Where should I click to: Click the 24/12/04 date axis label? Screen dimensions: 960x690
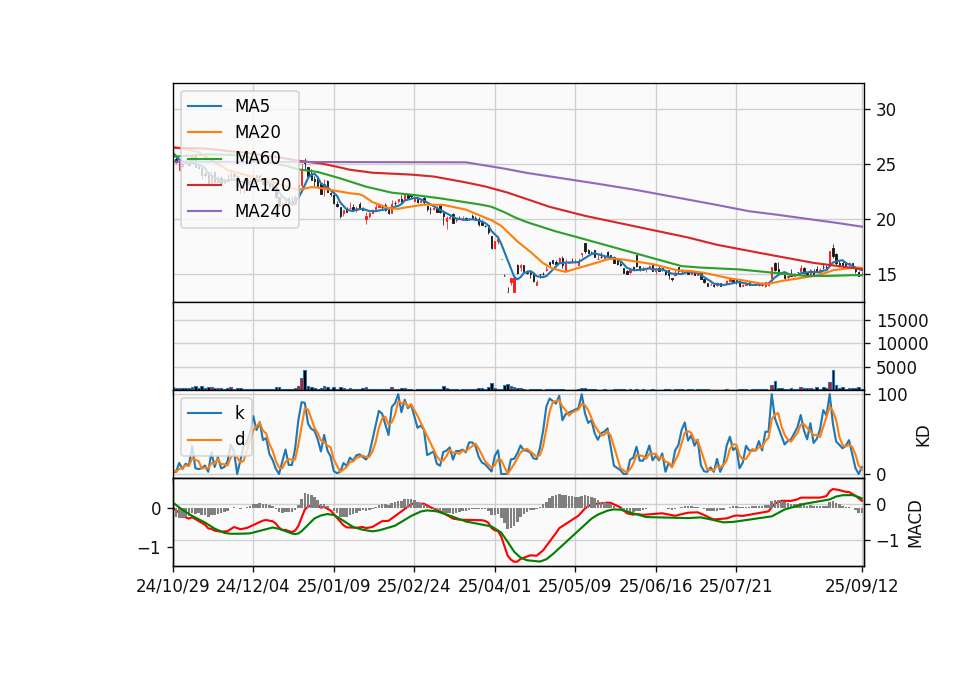[x=253, y=586]
